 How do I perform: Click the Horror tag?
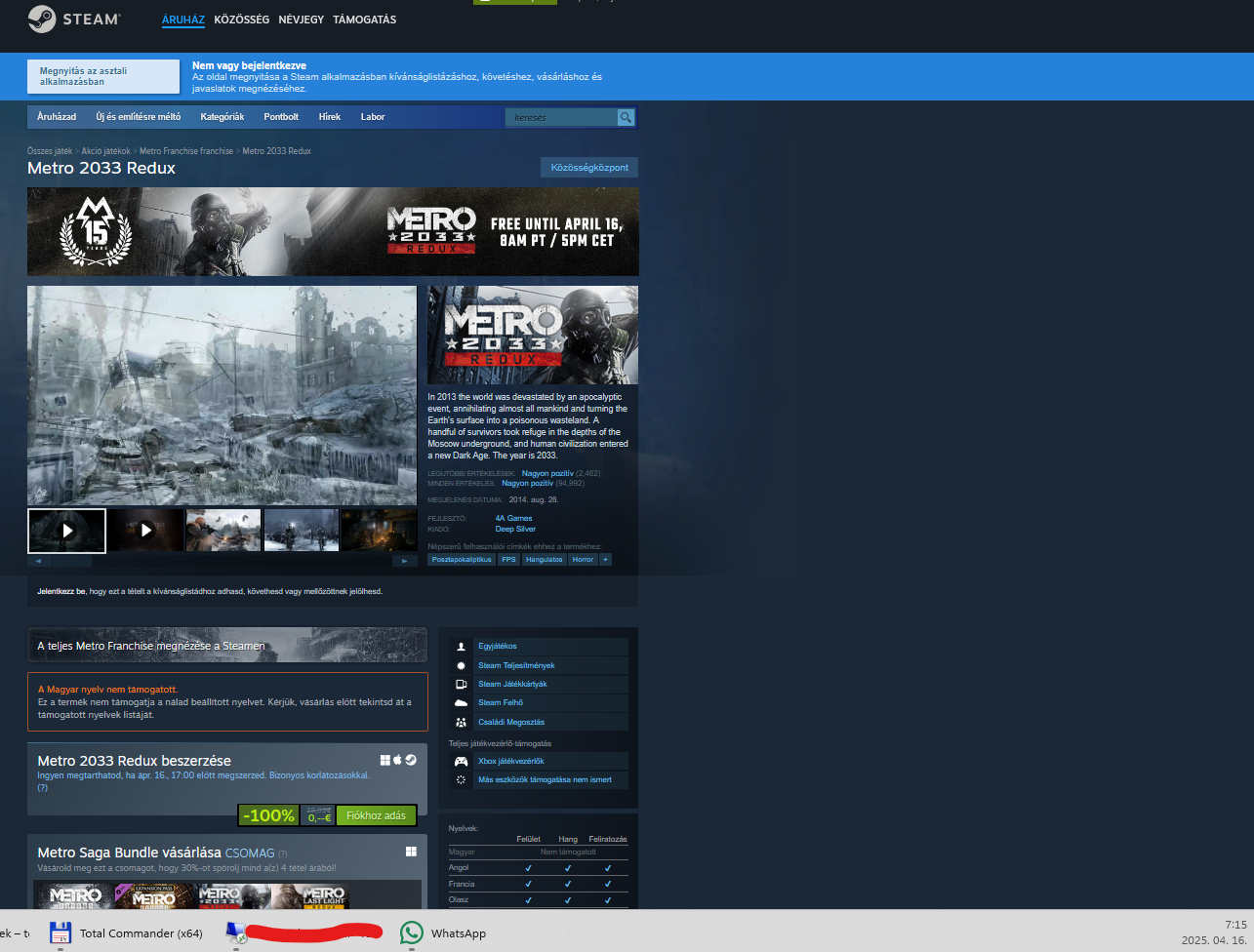coord(583,560)
